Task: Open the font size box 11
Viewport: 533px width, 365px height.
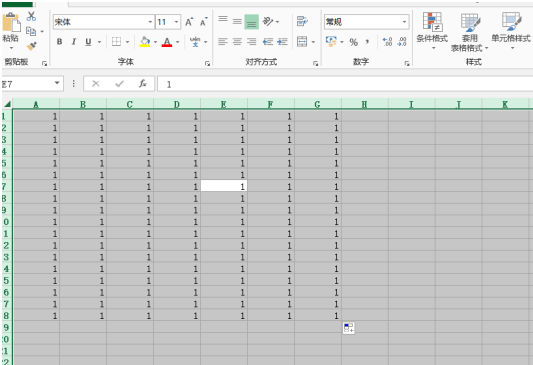Action: coord(168,22)
